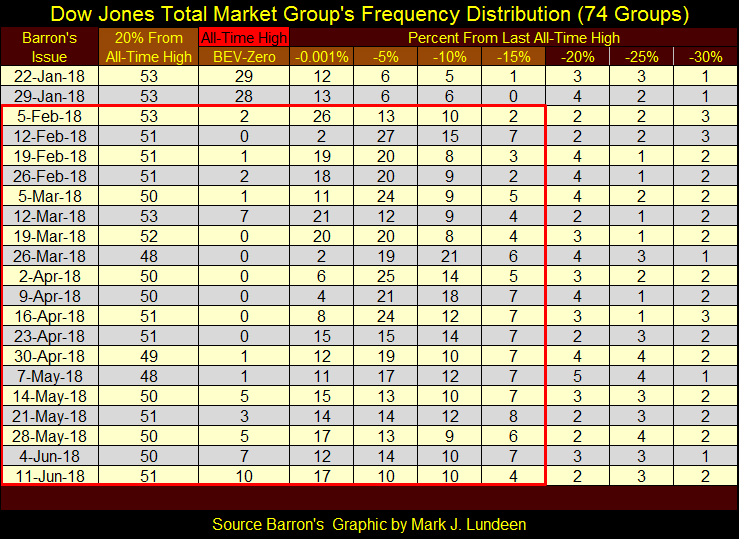Click the -15% column header
This screenshot has height=539, width=739.
(512, 57)
